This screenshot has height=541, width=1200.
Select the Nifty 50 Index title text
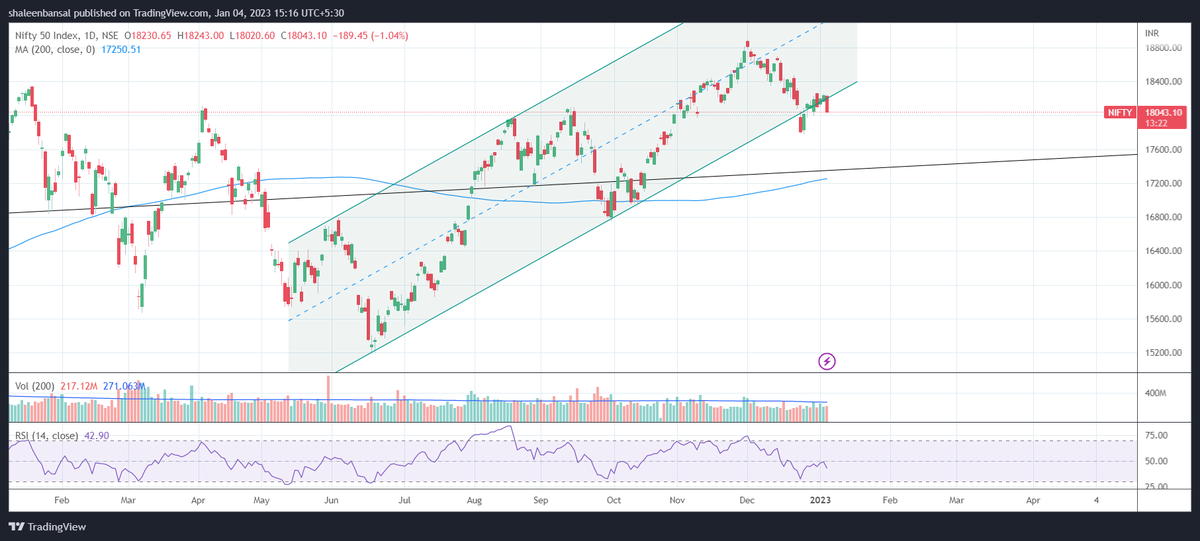coord(46,36)
